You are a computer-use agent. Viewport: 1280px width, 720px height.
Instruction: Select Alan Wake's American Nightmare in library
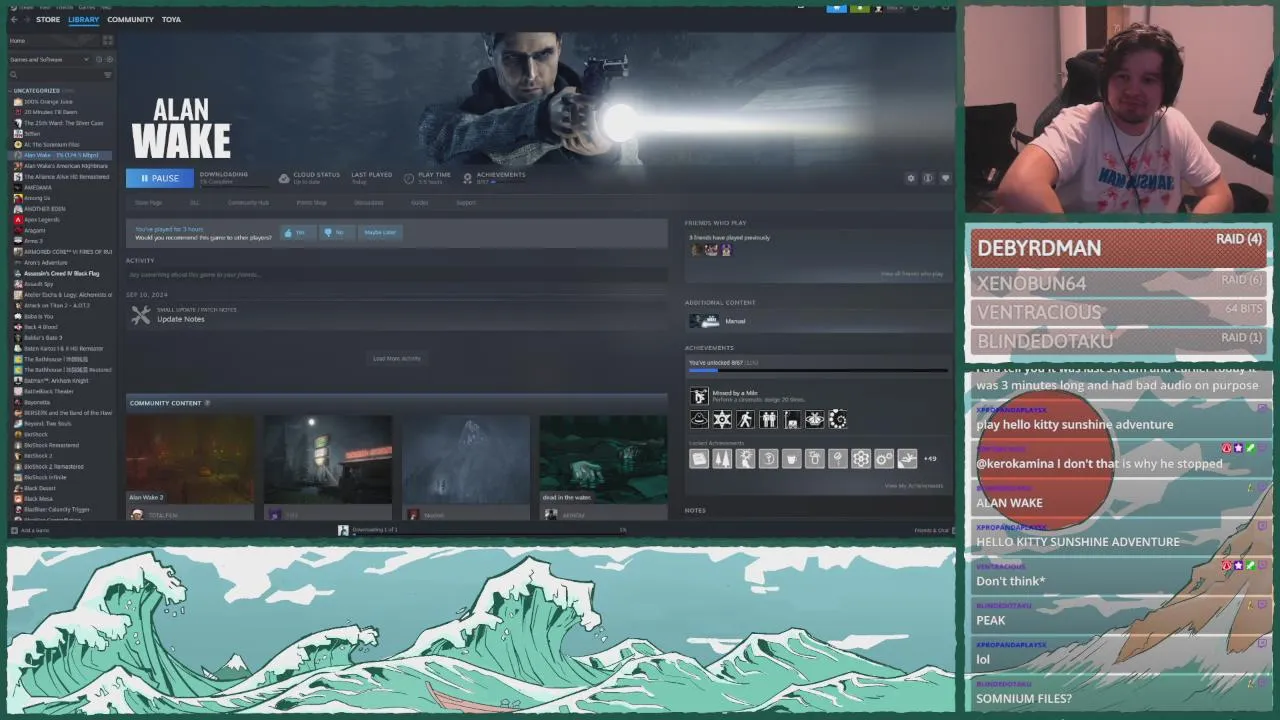coord(65,166)
